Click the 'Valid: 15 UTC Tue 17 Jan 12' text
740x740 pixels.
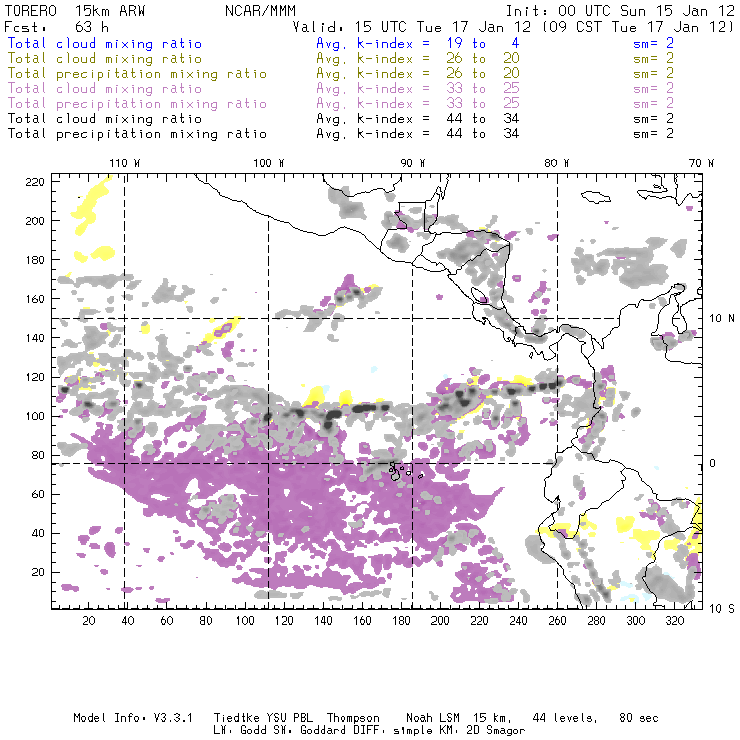tap(411, 27)
